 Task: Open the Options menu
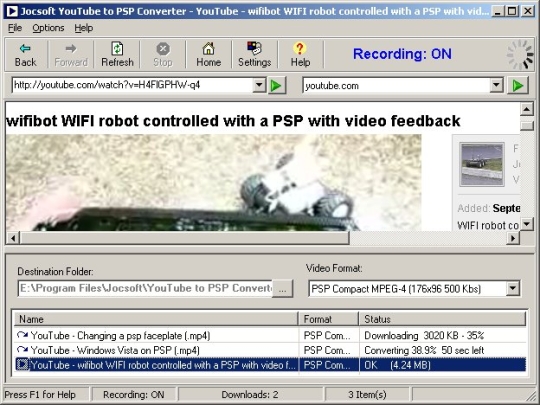pos(48,28)
